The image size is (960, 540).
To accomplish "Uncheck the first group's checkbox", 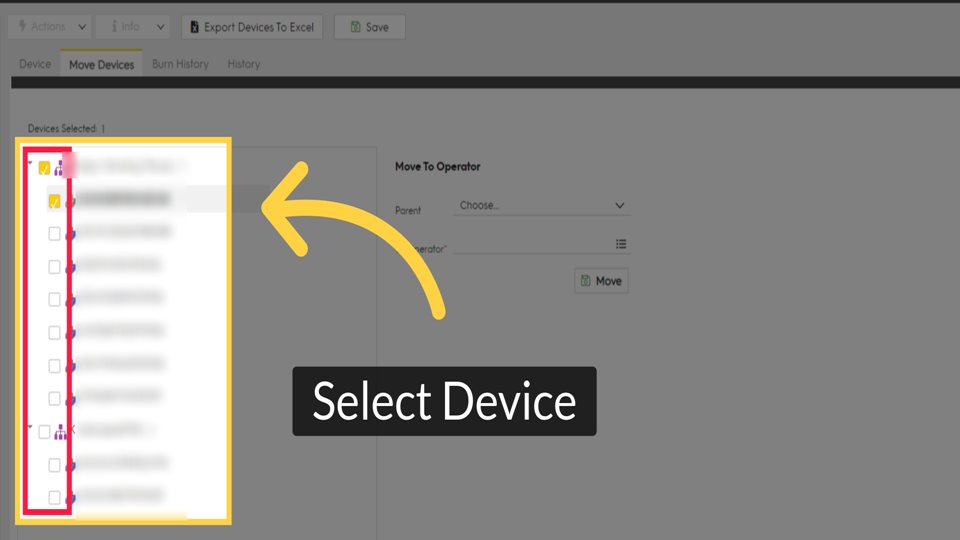I will 44,168.
